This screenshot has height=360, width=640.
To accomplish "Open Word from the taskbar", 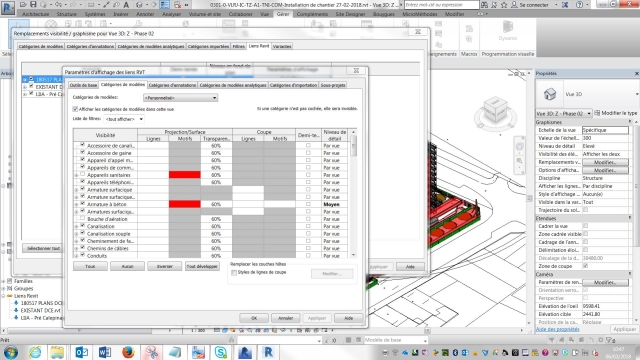I will tap(104, 352).
